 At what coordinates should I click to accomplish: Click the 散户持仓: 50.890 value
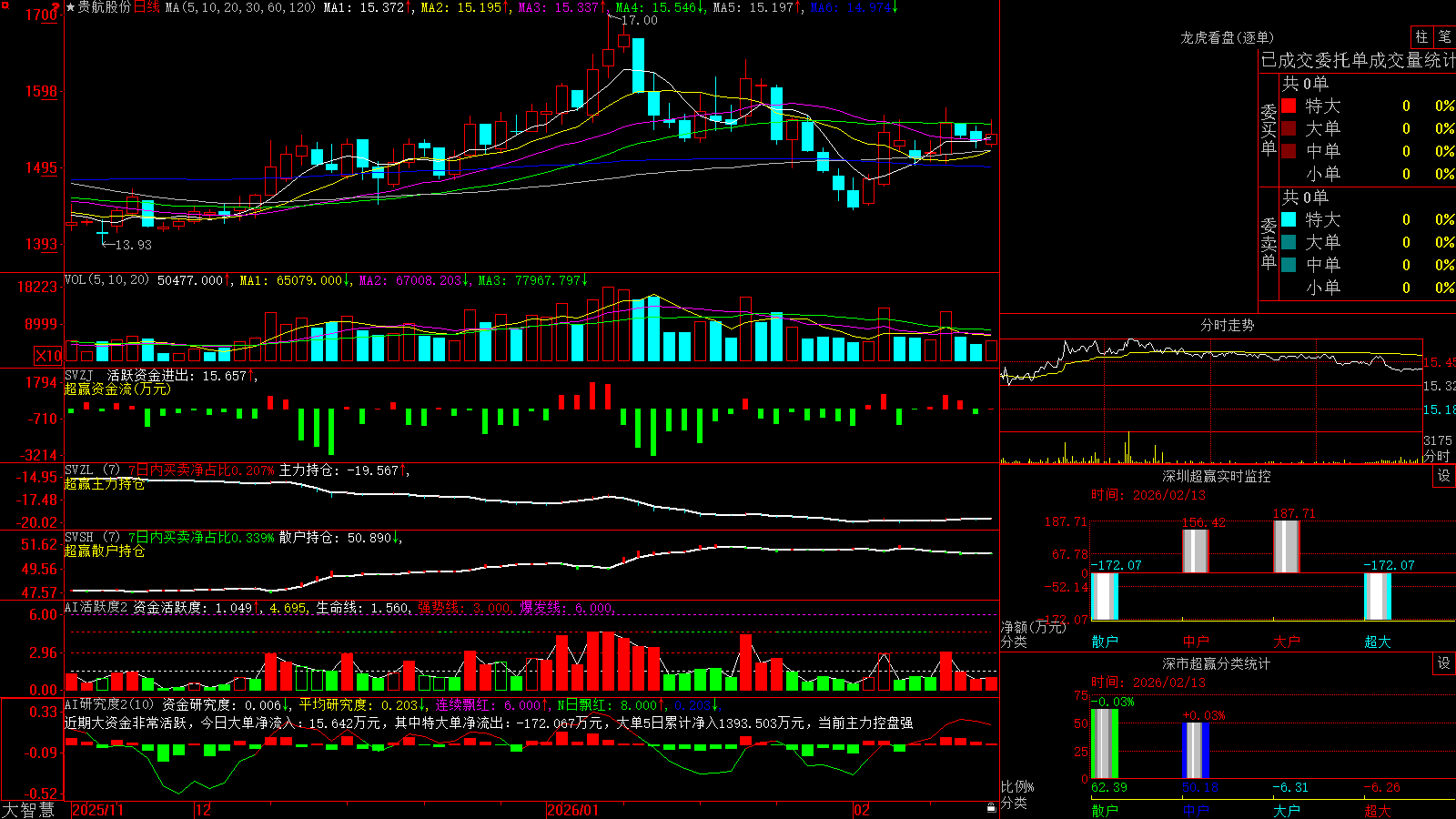(337, 538)
